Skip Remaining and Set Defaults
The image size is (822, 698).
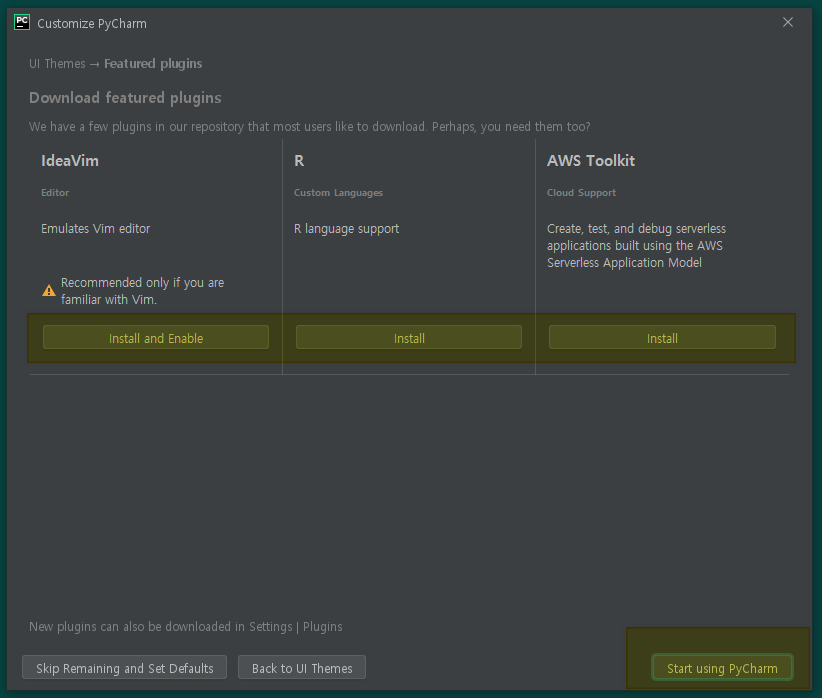124,668
